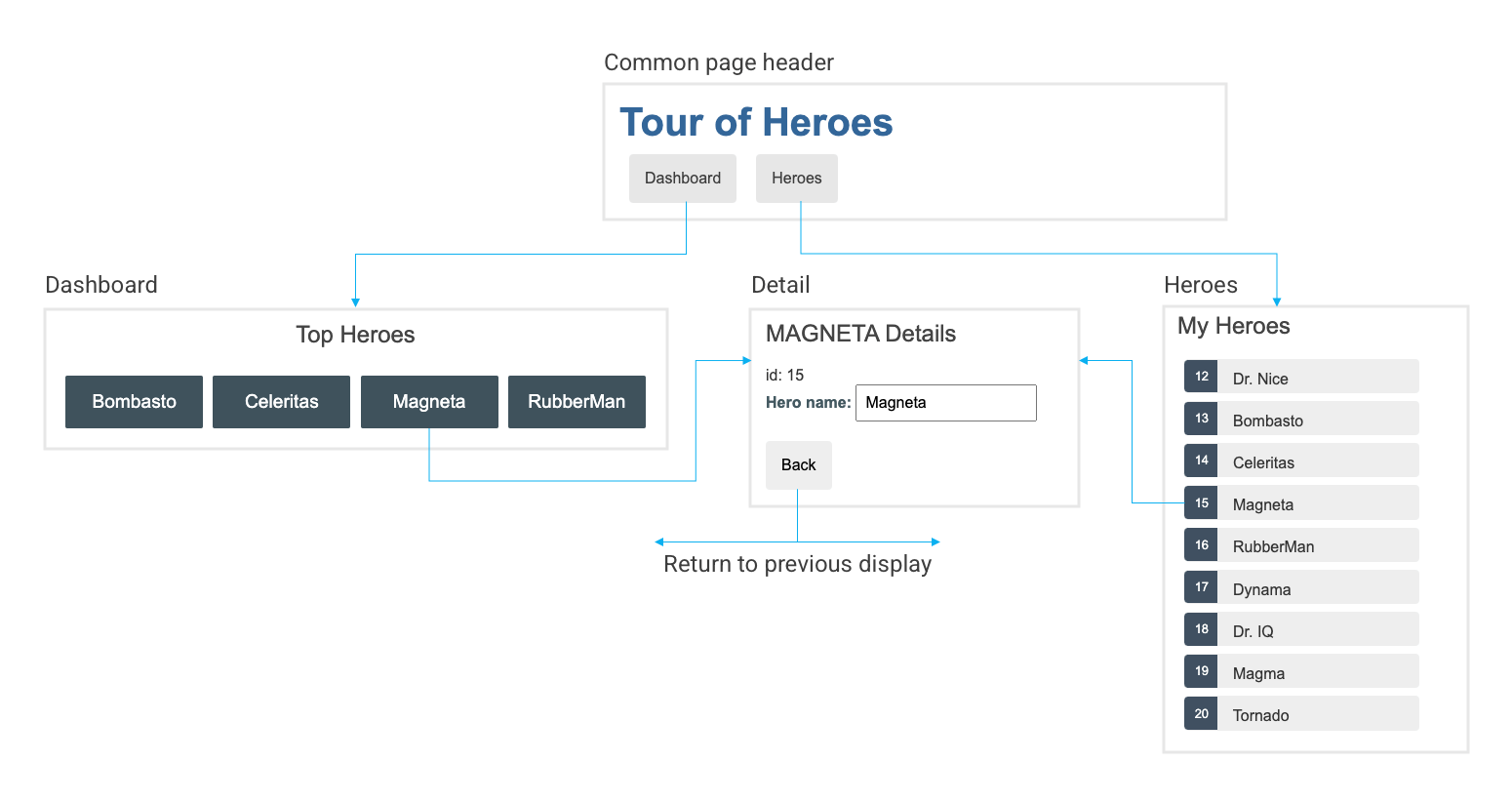Screen dimensions: 1512x802
Task: Click the MAGNETA Details heading
Action: point(860,334)
